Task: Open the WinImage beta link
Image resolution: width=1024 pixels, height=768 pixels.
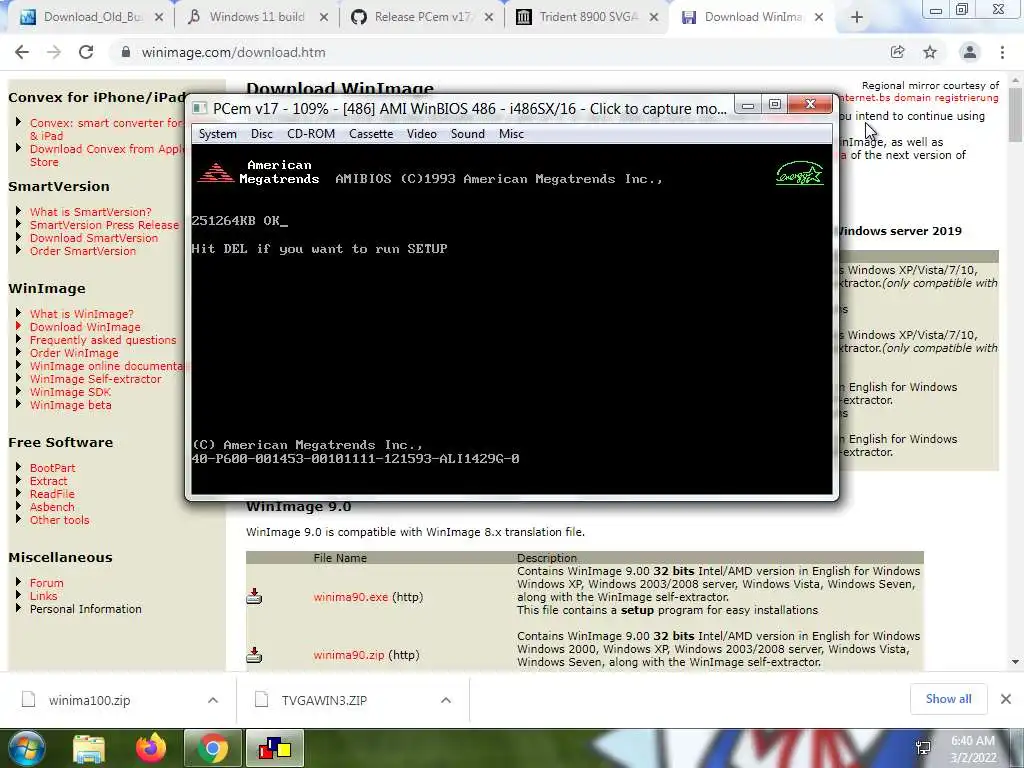Action: click(71, 406)
